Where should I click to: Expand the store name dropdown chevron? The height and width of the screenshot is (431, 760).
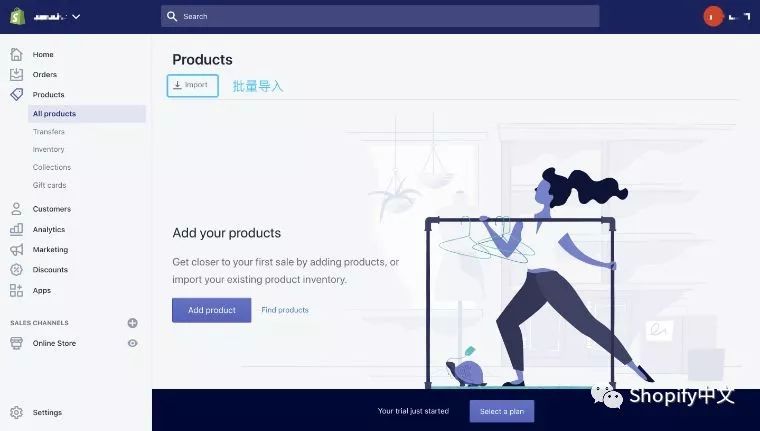[76, 16]
